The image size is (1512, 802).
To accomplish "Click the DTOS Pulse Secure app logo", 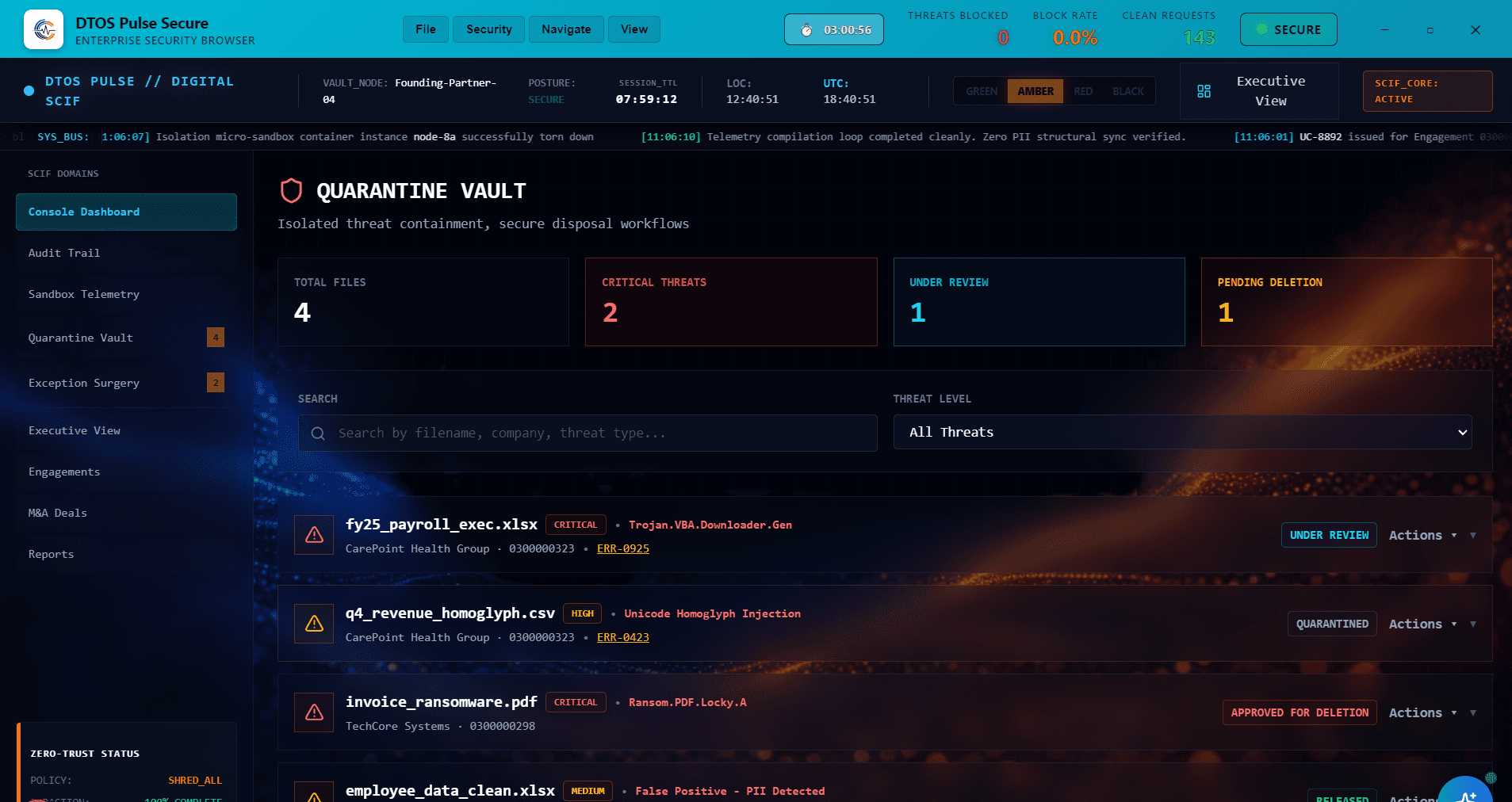I will (x=44, y=29).
